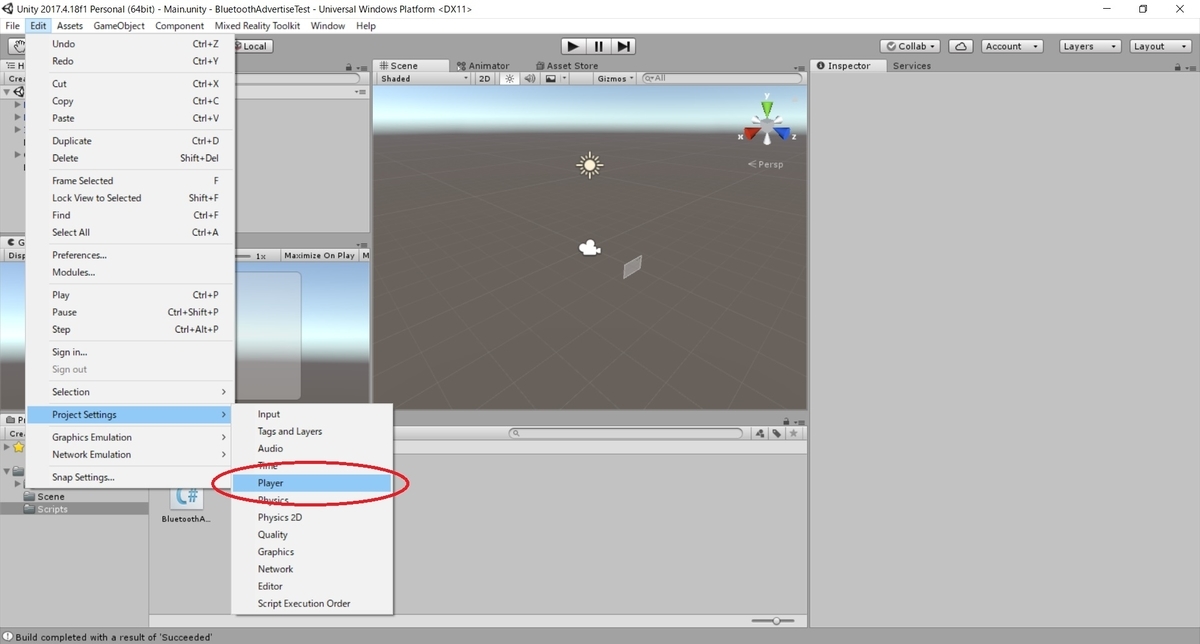Expand the Graphics Emulation submenu
The width and height of the screenshot is (1200, 644).
(130, 437)
